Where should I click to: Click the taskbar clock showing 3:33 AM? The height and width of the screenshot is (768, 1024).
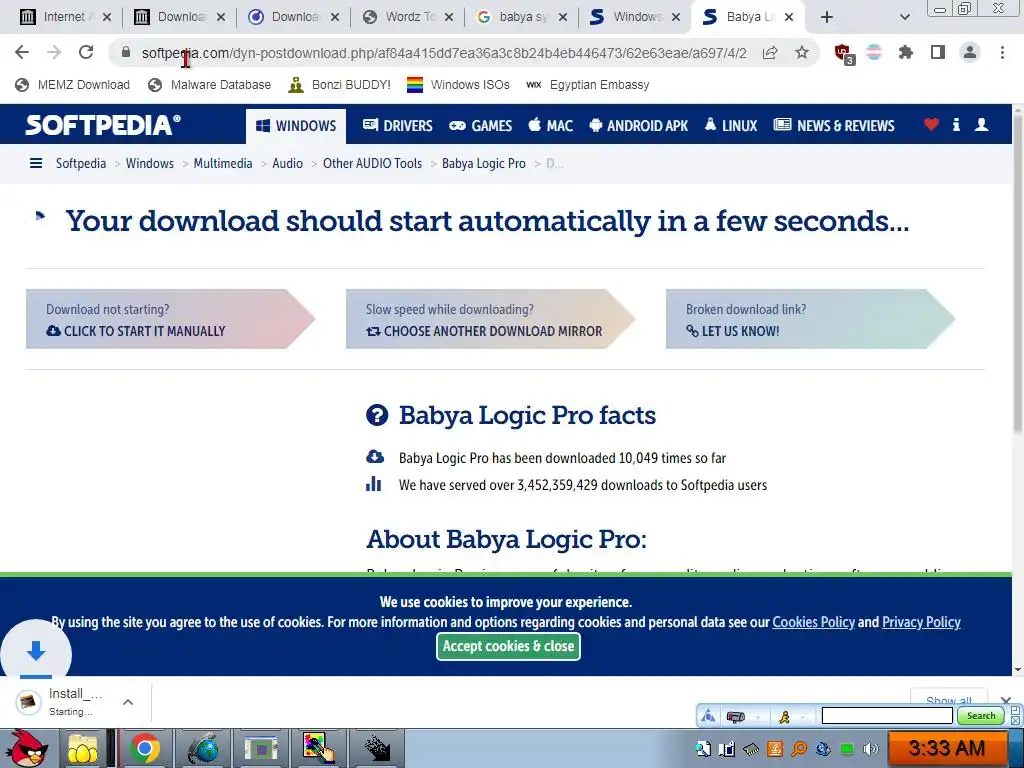(x=946, y=748)
